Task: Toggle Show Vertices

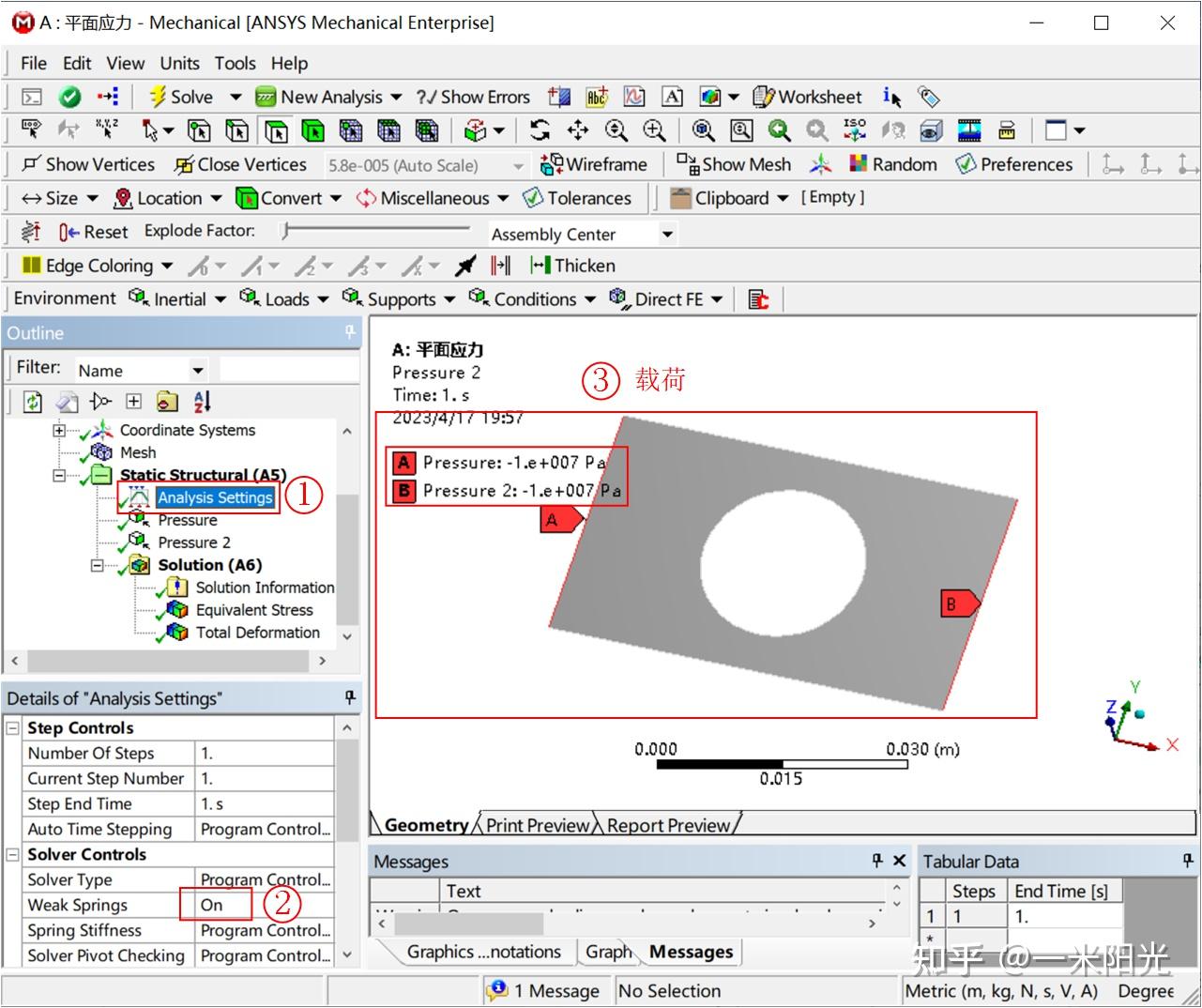Action: 88,164
